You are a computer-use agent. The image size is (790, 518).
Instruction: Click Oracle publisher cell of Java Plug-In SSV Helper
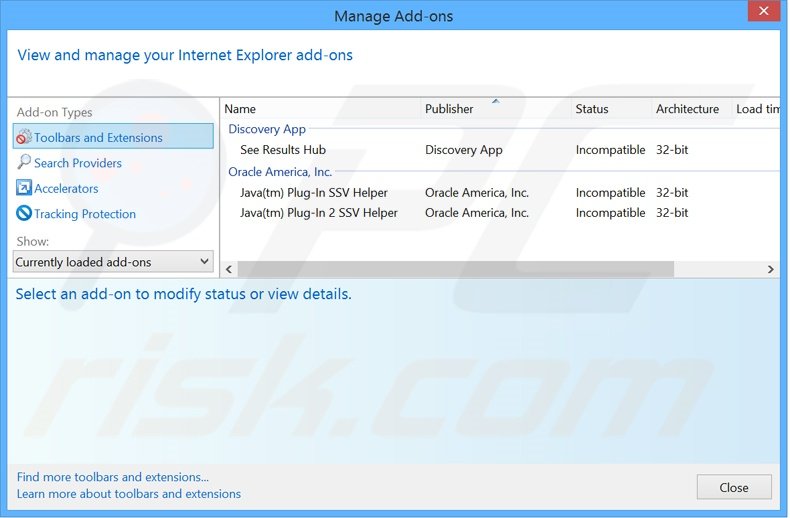(477, 192)
